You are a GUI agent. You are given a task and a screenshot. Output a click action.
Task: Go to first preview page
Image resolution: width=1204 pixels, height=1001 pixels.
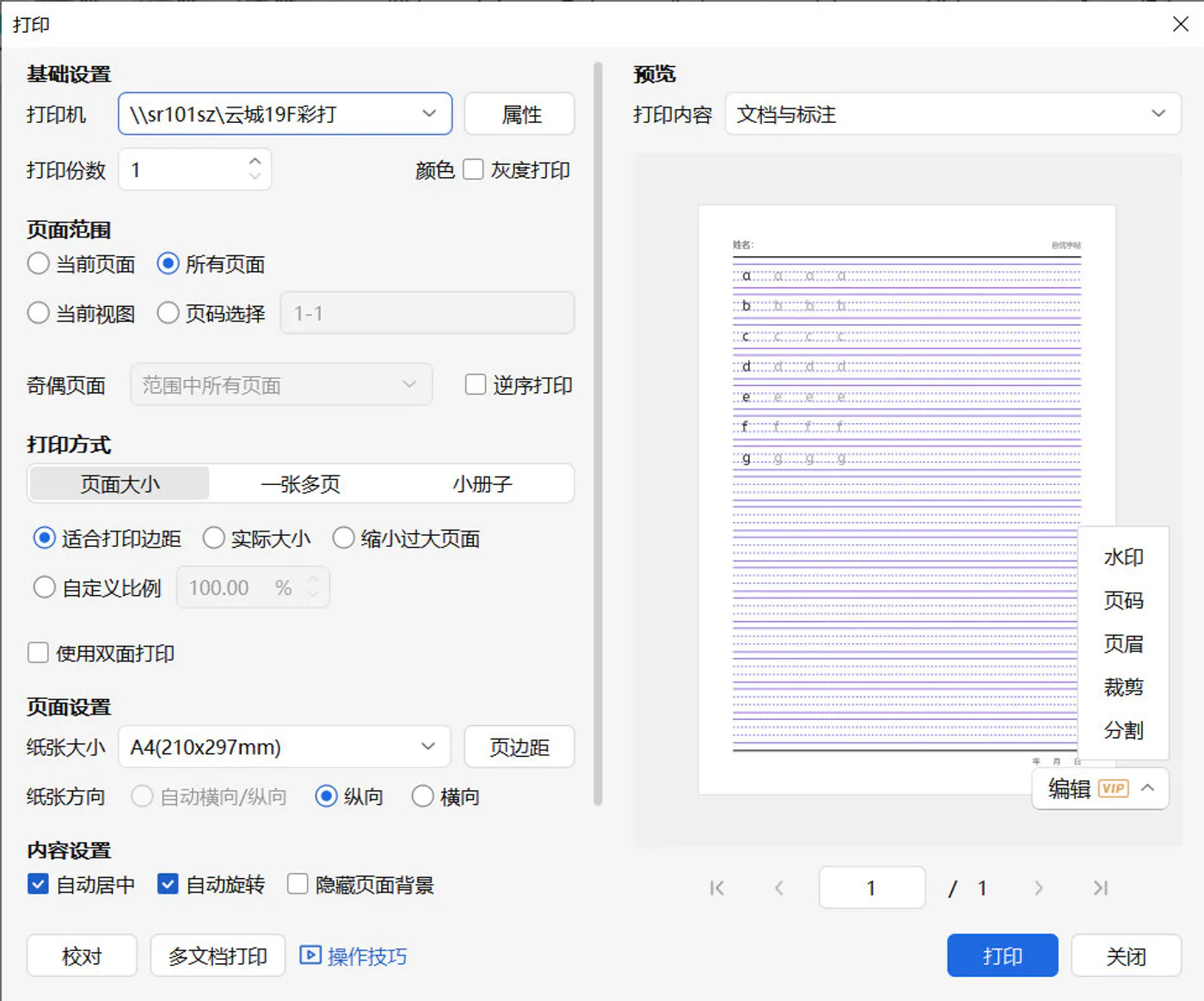[716, 888]
